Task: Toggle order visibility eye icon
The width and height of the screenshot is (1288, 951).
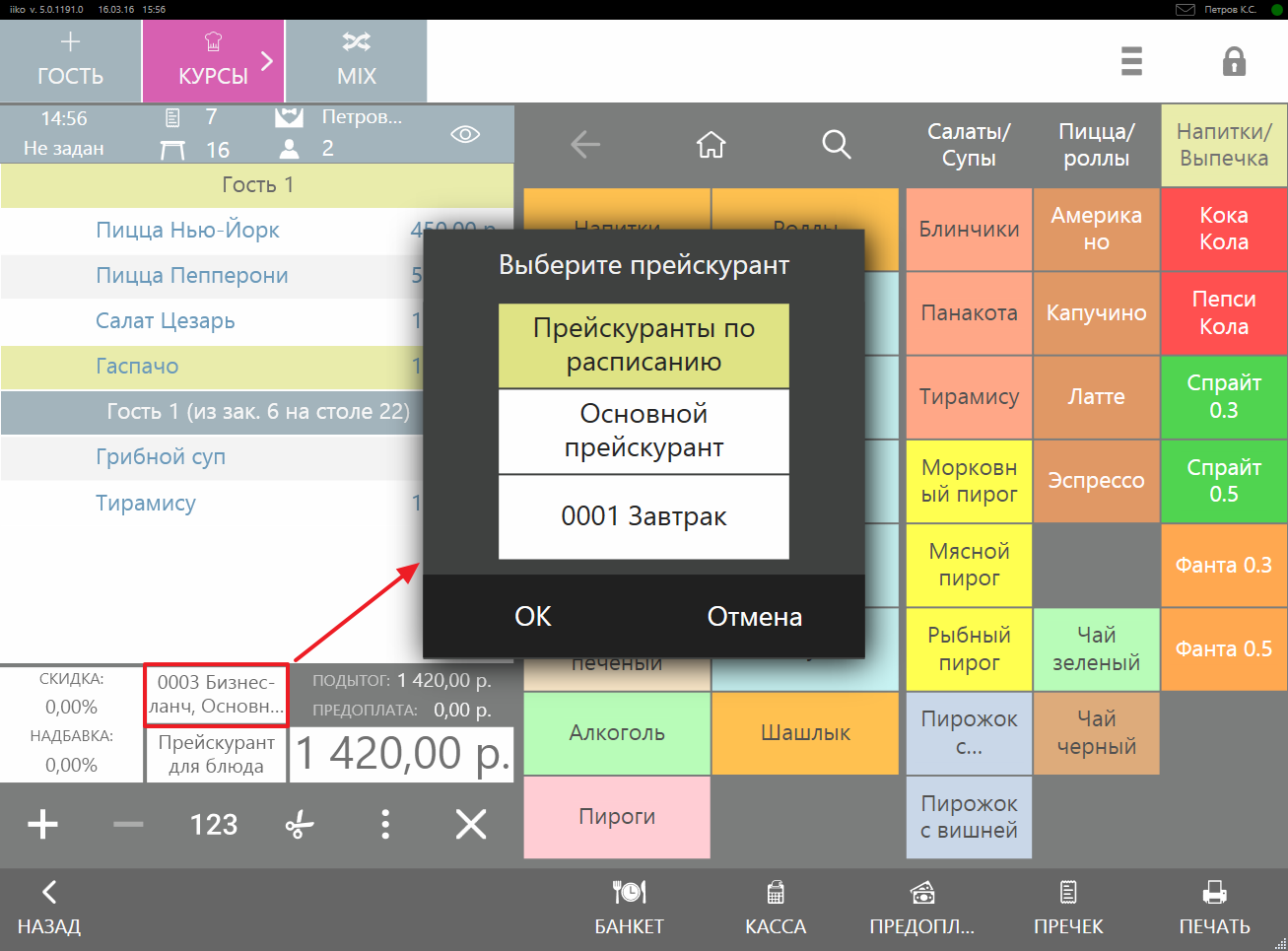Action: click(465, 134)
